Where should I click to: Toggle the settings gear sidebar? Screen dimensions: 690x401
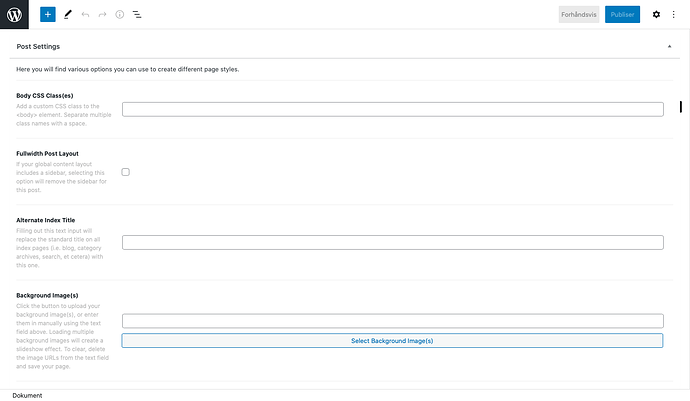point(656,15)
